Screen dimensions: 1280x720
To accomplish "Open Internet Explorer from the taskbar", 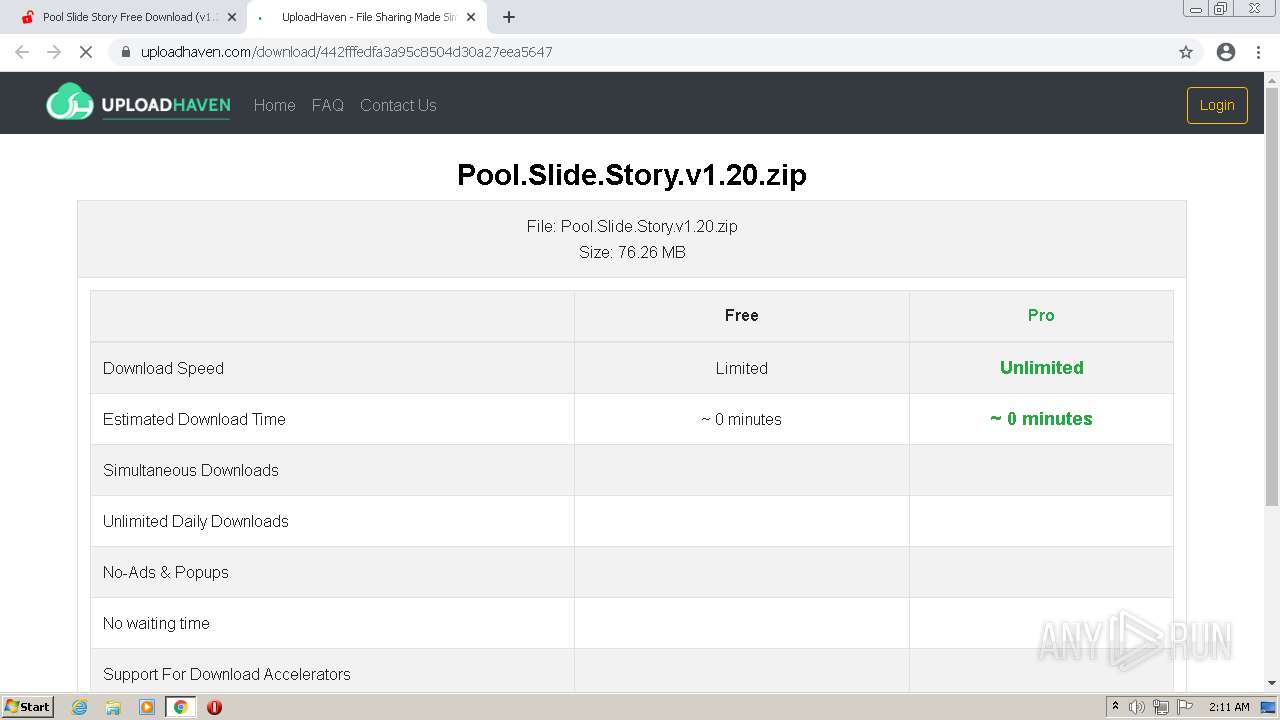I will (80, 707).
